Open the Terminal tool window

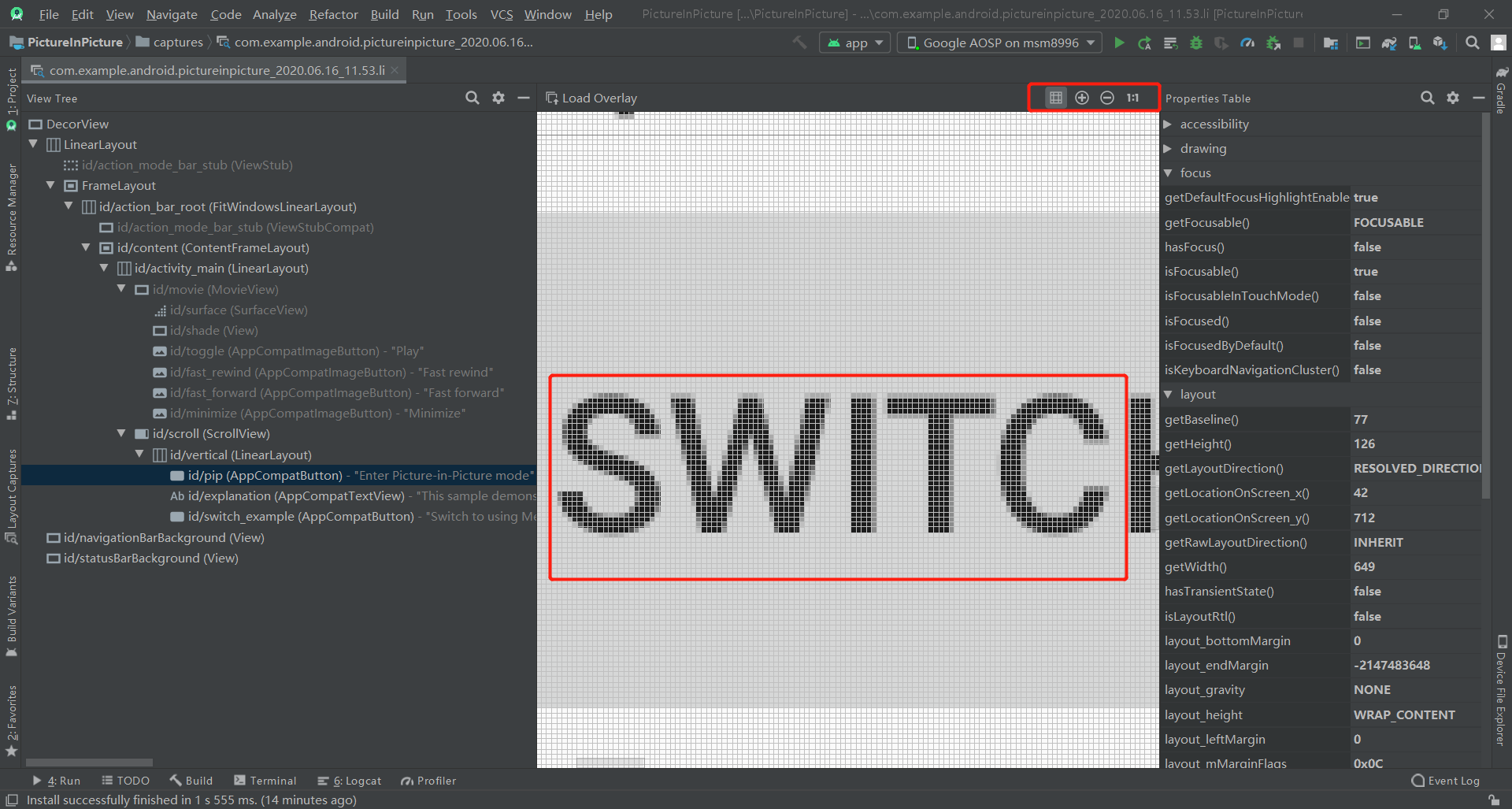[x=265, y=781]
